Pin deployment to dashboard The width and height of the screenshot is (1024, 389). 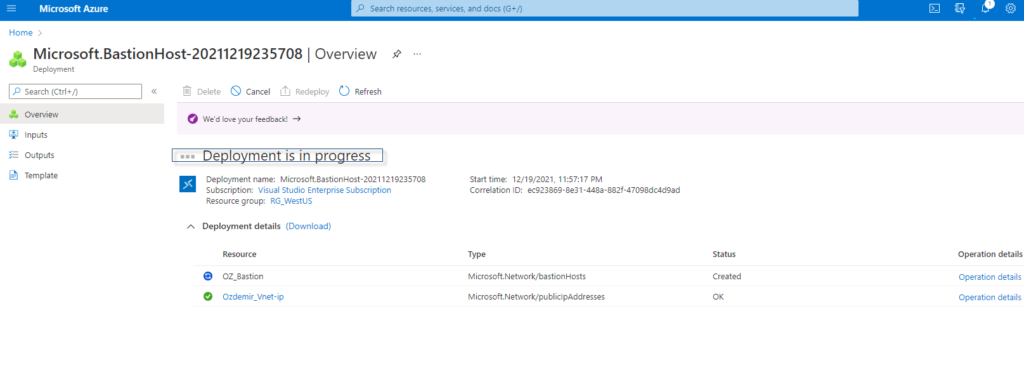tap(396, 54)
